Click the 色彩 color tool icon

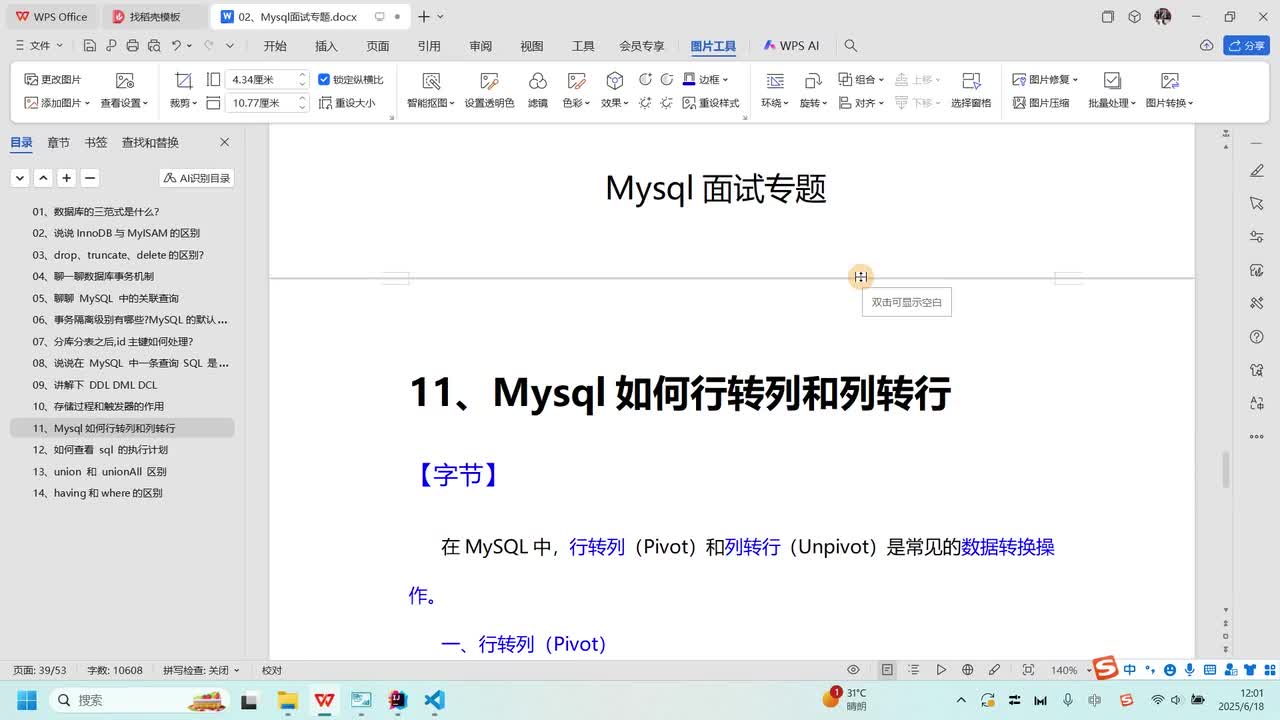tap(576, 81)
